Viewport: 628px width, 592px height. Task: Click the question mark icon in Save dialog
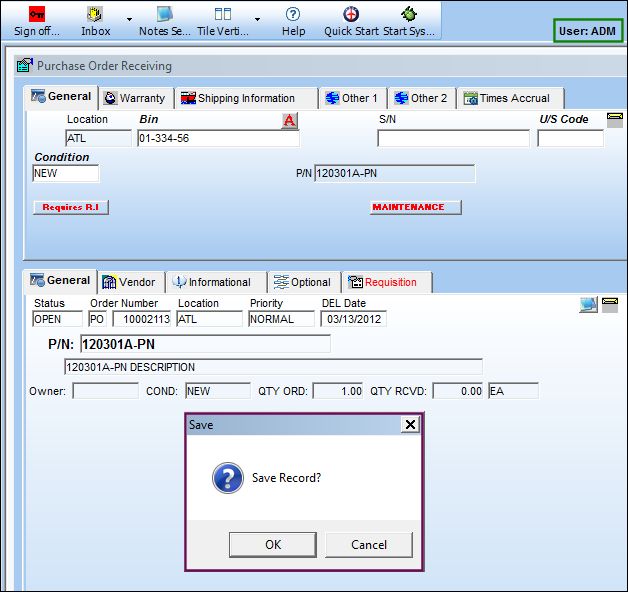(x=227, y=477)
